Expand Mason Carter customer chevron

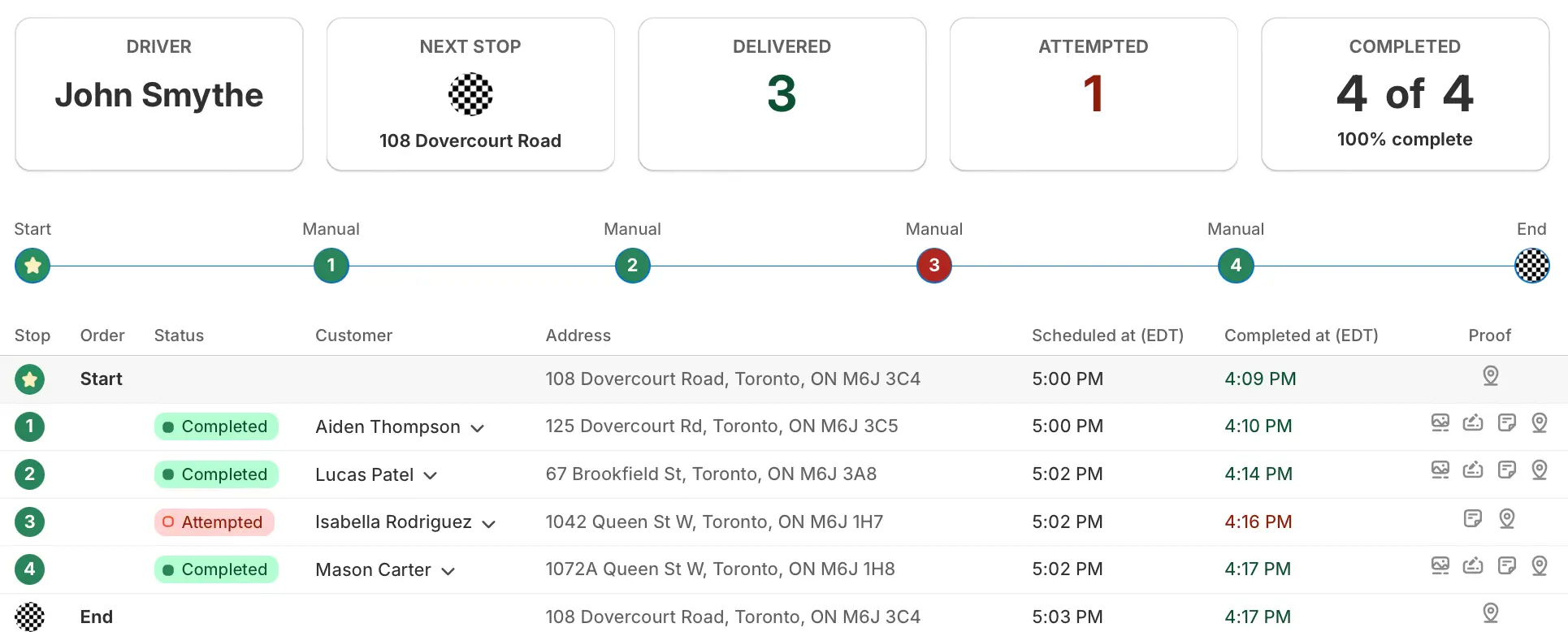(448, 572)
